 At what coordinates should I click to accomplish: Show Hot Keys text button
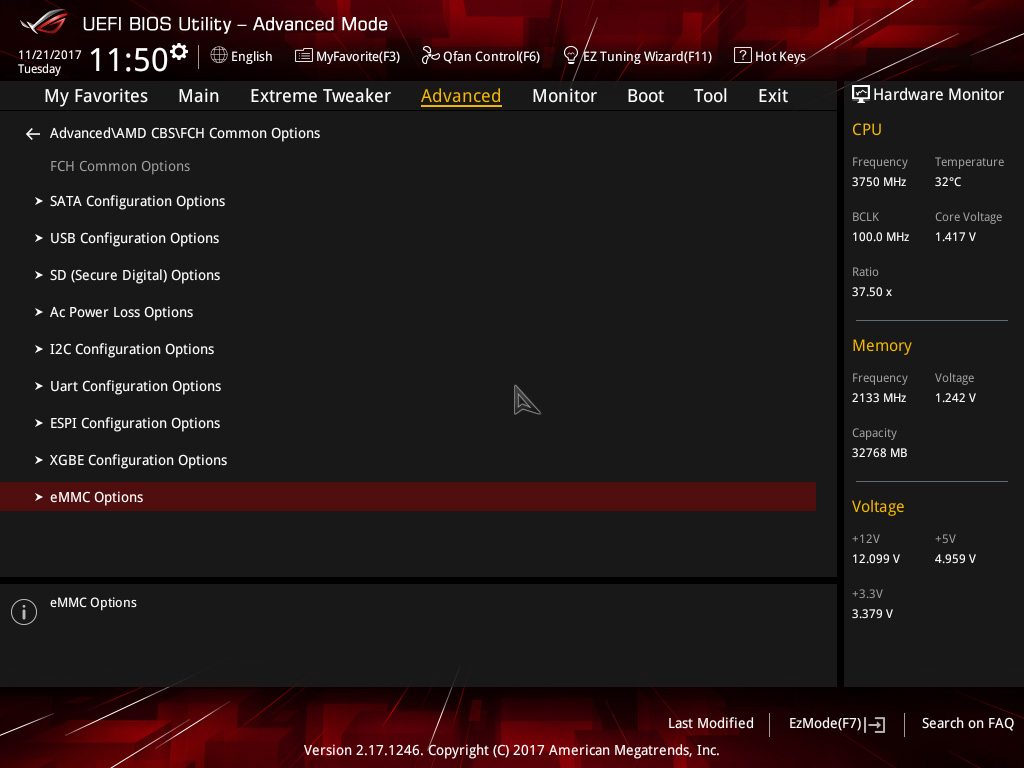(780, 56)
